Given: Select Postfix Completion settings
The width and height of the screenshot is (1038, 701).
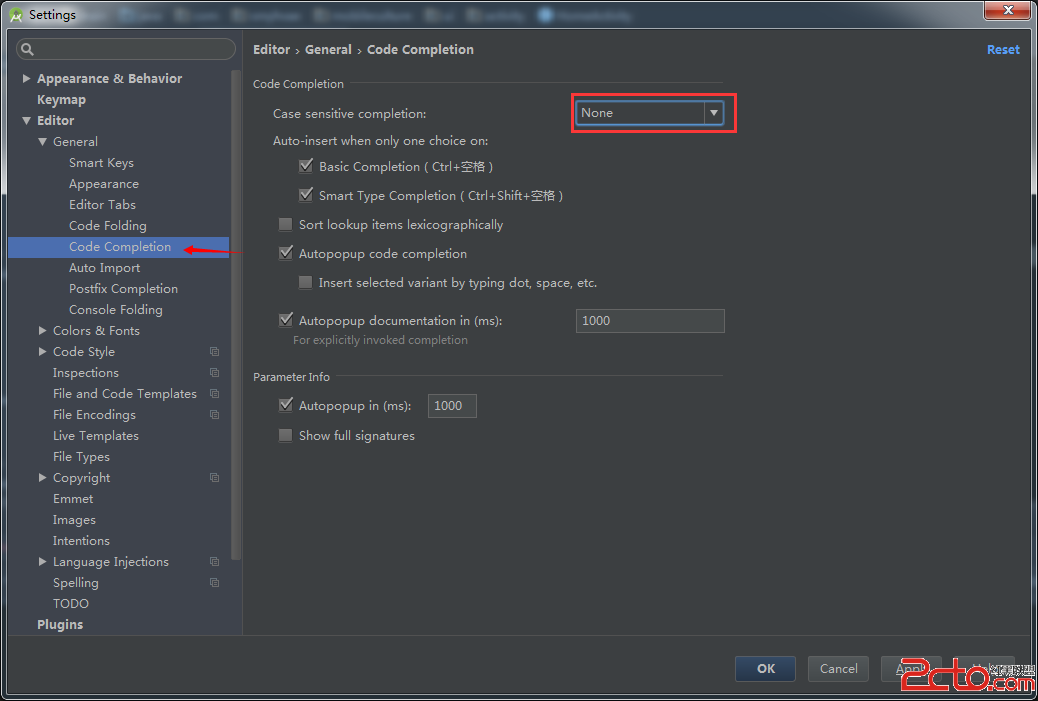Looking at the screenshot, I should coord(124,289).
